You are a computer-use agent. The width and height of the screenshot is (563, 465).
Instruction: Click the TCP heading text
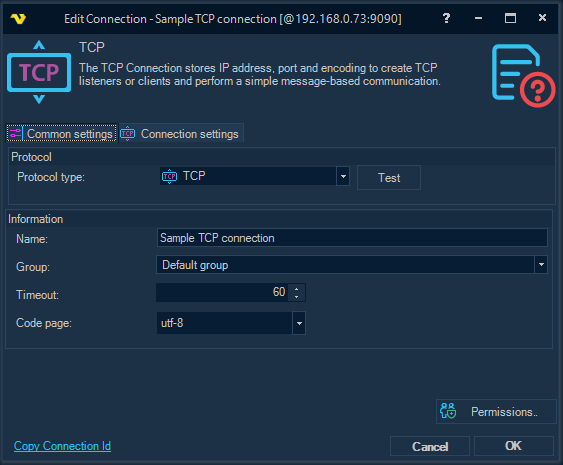pos(92,47)
